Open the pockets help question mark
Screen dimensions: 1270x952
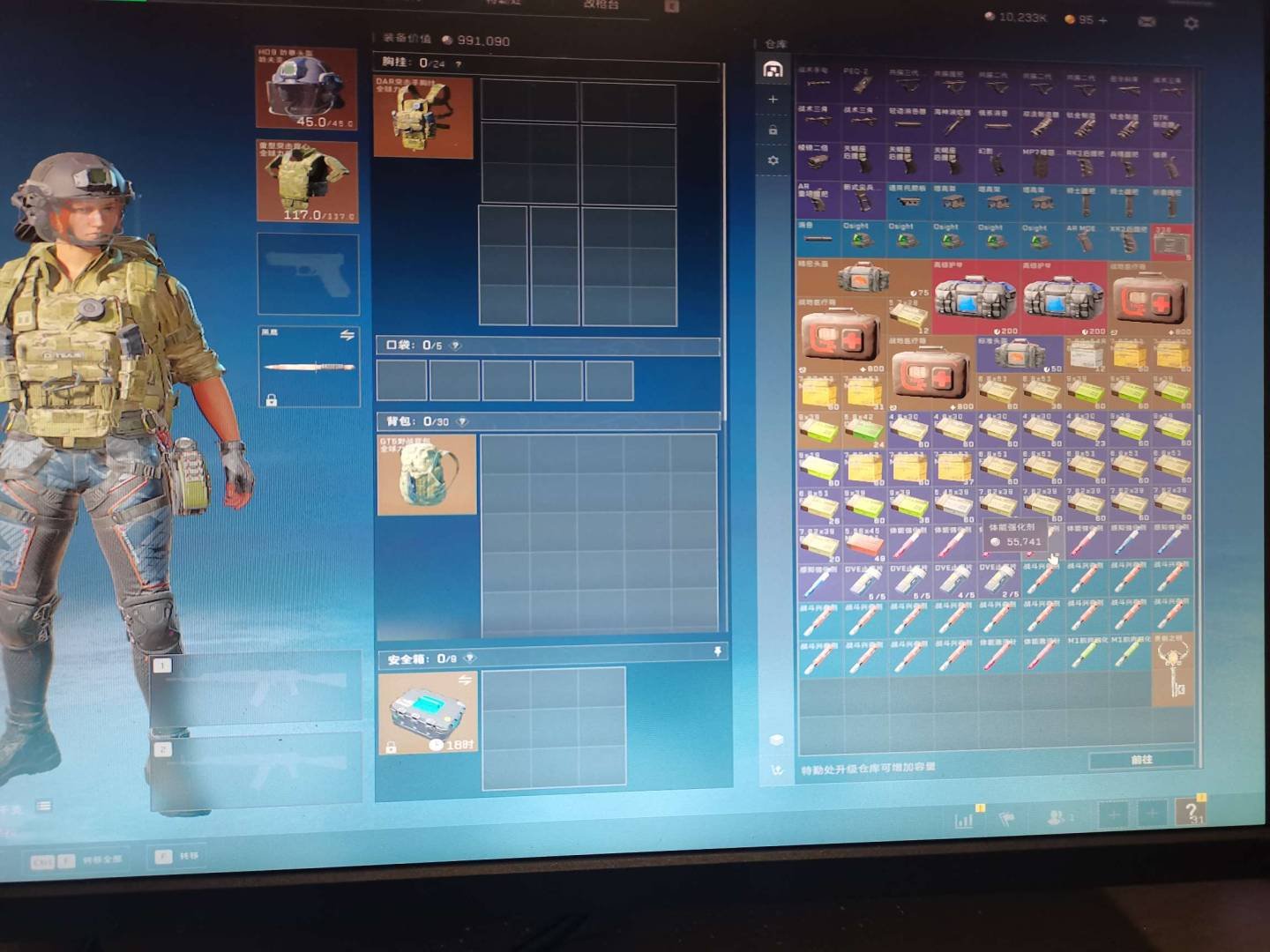pyautogui.click(x=456, y=346)
